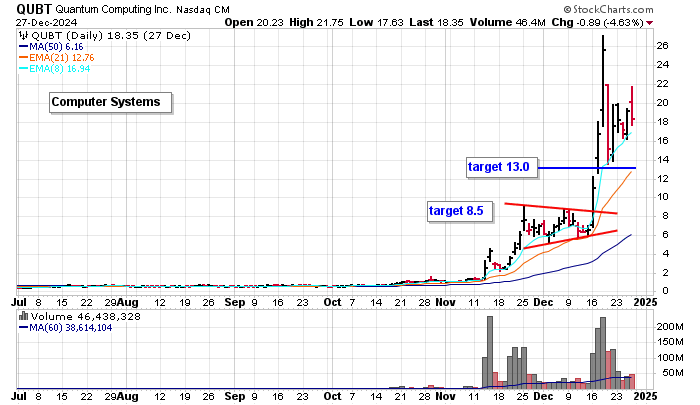700x405 pixels.
Task: Select the Open 20.23 value
Action: [254, 22]
